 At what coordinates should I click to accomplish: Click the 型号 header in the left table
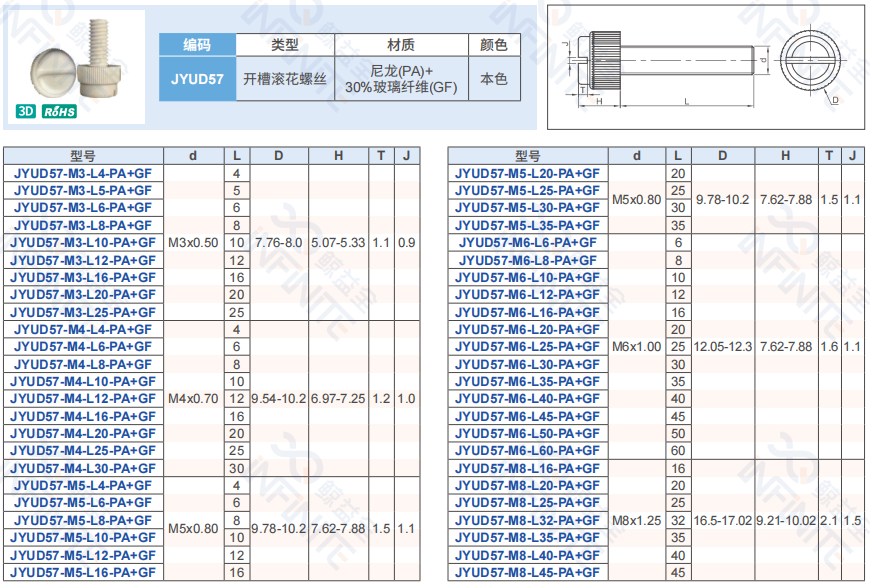pos(83,155)
